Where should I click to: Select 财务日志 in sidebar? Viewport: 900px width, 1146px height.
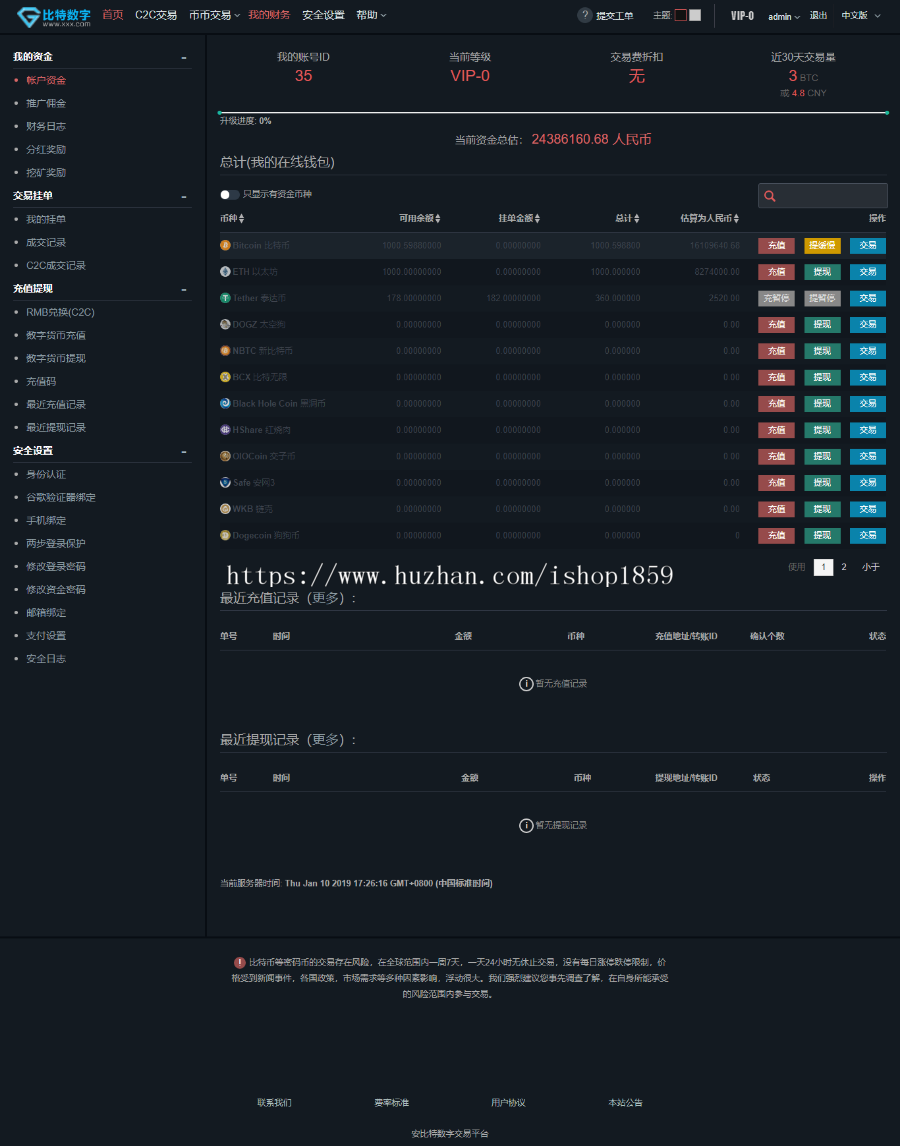point(46,126)
